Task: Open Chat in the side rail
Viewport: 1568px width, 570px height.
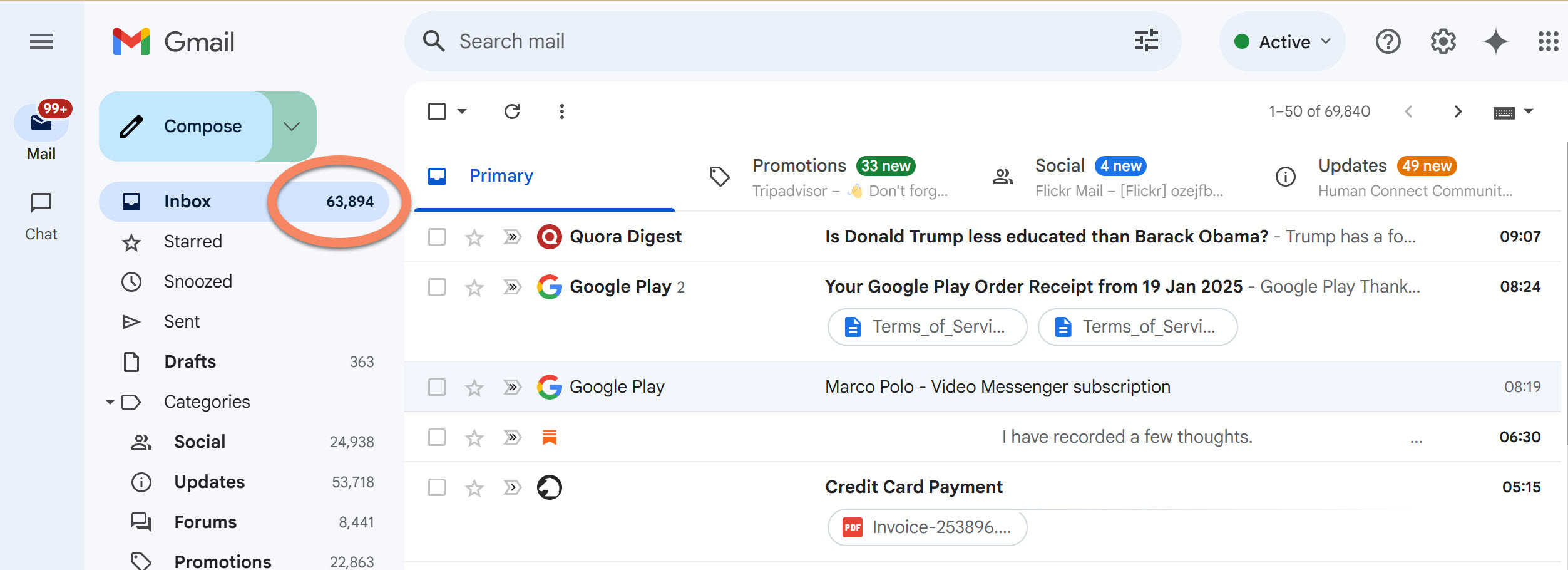Action: (41, 217)
